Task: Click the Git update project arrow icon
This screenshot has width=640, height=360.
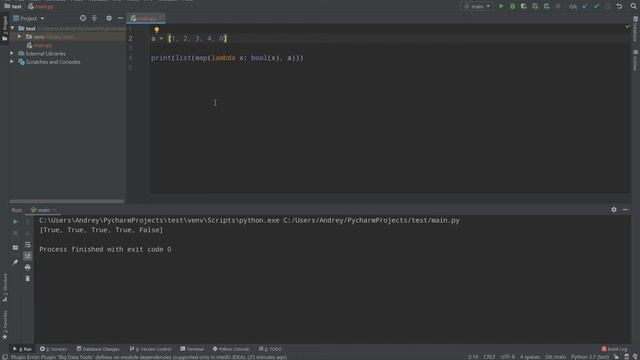Action: click(585, 6)
